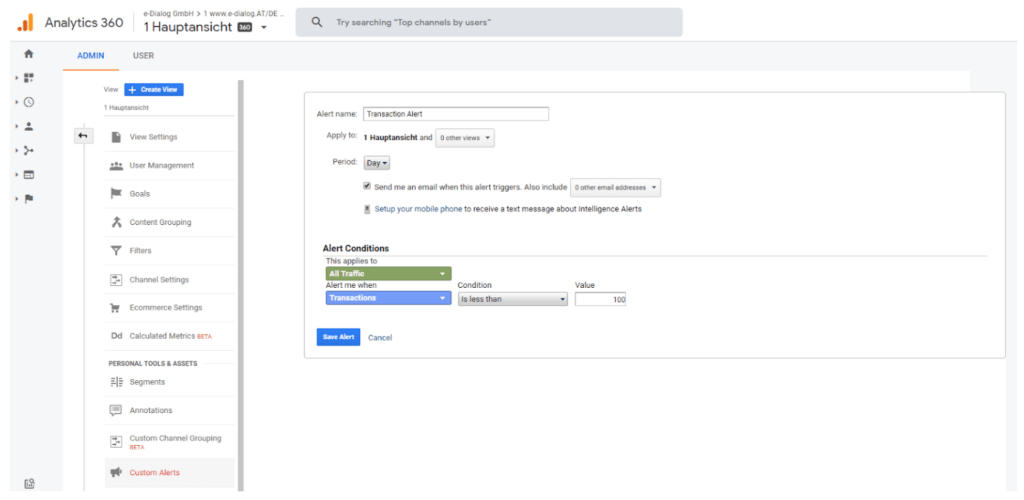Switch to the USER tab

pos(143,56)
